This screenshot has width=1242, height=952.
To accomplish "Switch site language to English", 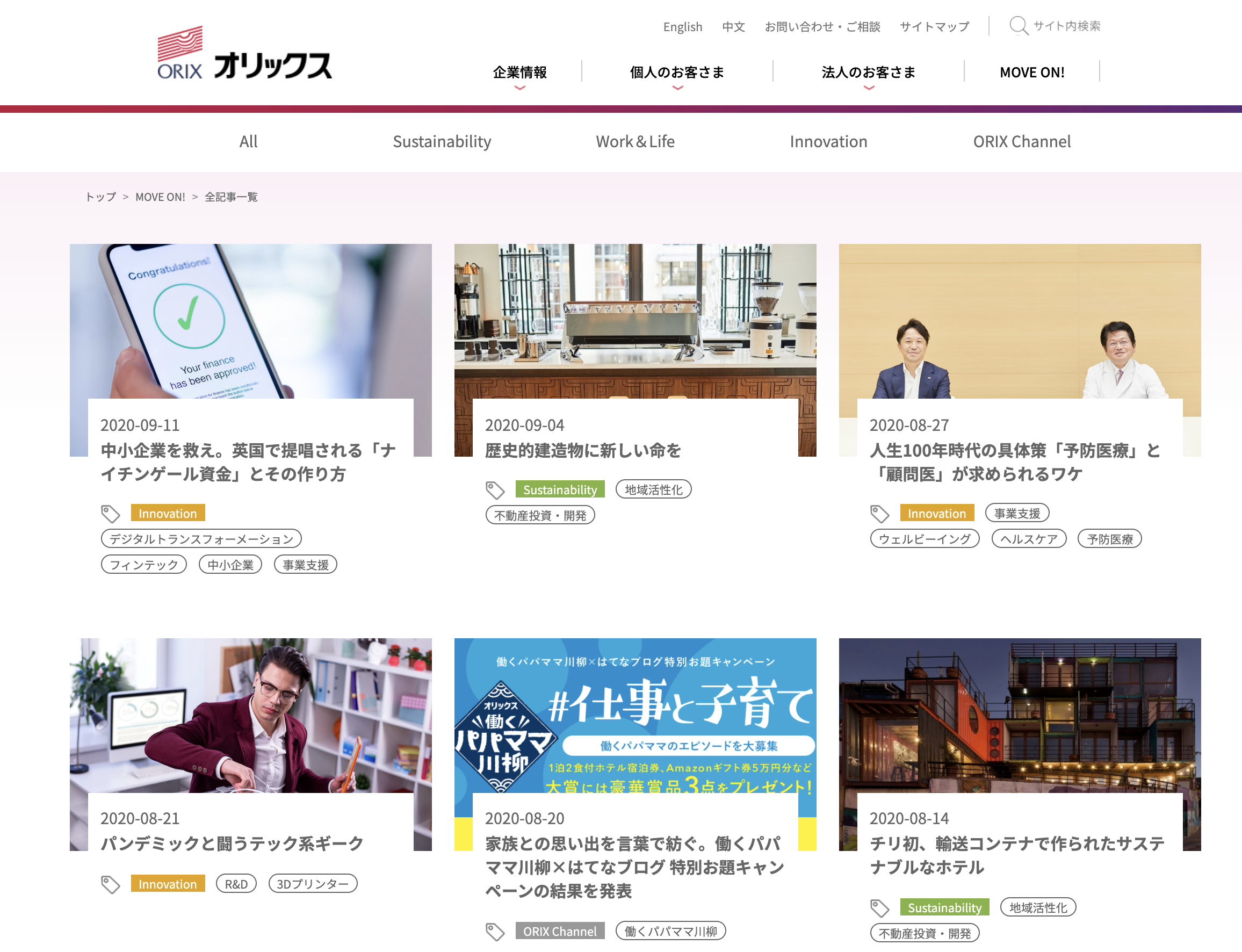I will [682, 27].
